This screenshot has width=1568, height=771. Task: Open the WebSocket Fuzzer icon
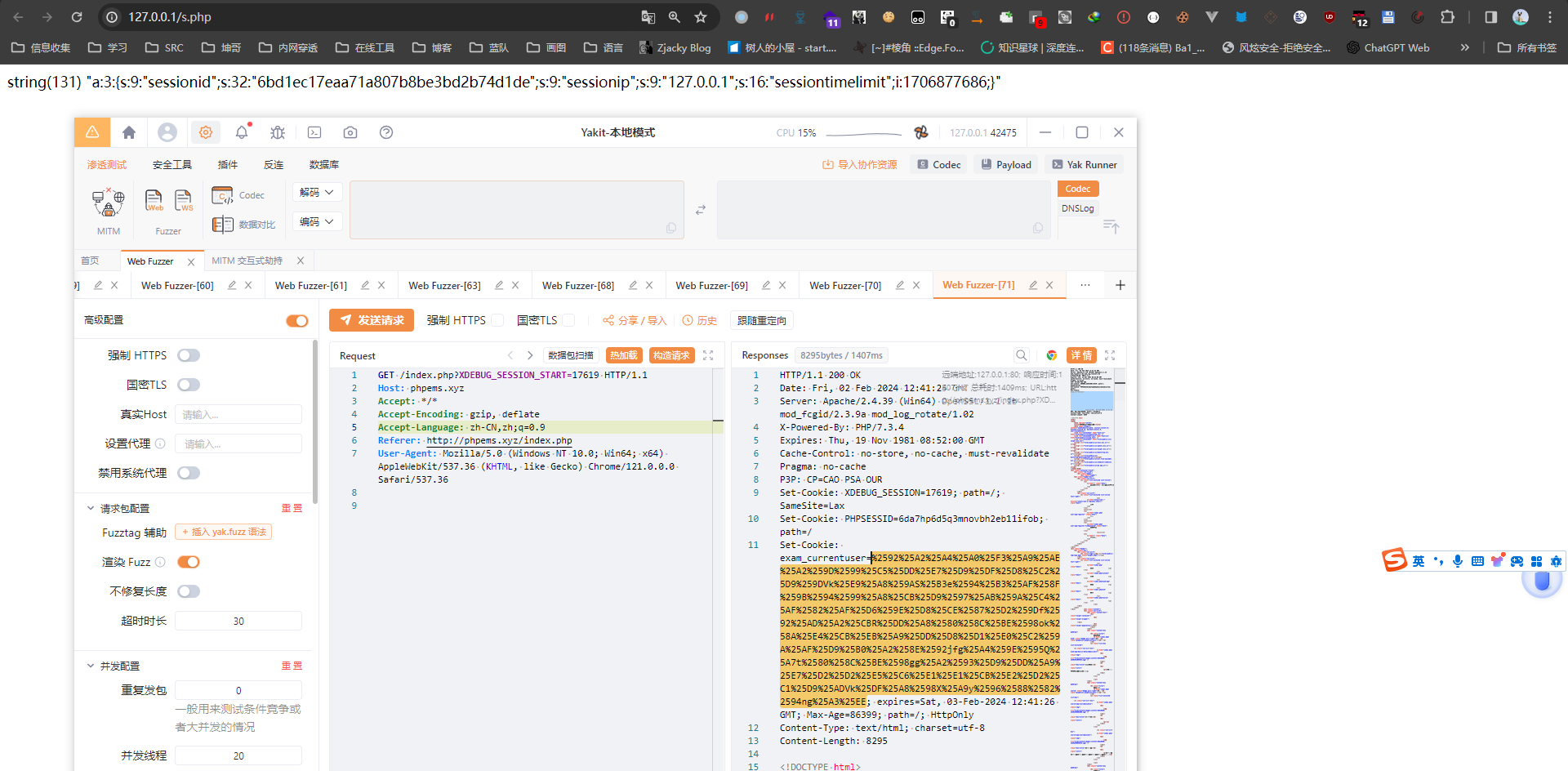click(184, 200)
